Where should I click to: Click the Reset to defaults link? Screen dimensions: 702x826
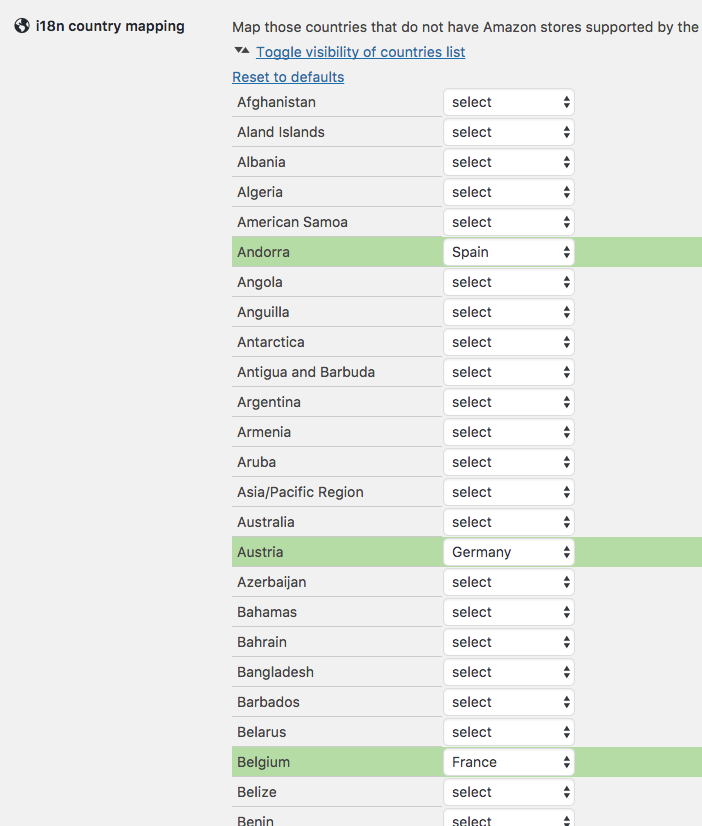[x=288, y=77]
